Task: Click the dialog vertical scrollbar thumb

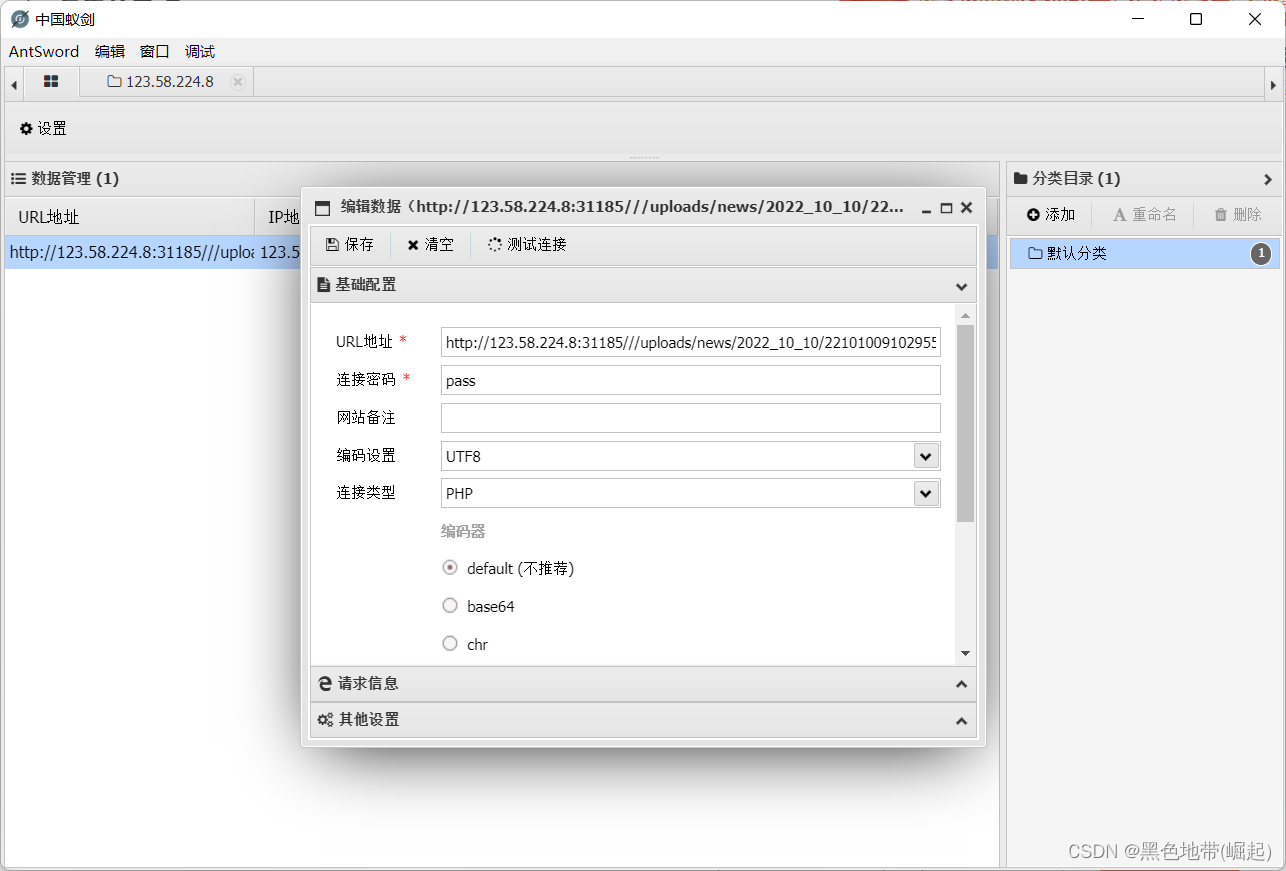Action: [x=965, y=423]
